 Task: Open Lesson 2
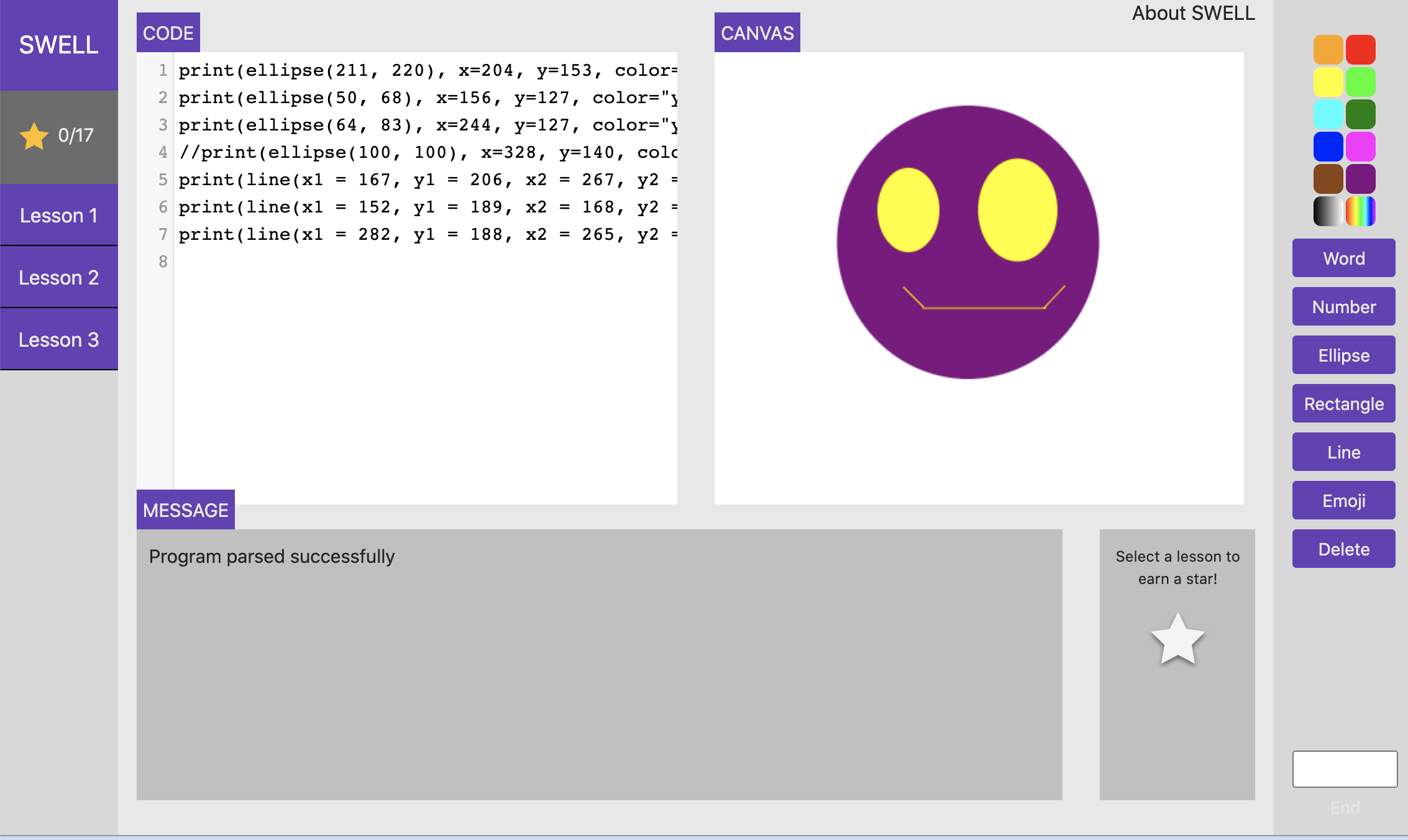[58, 278]
